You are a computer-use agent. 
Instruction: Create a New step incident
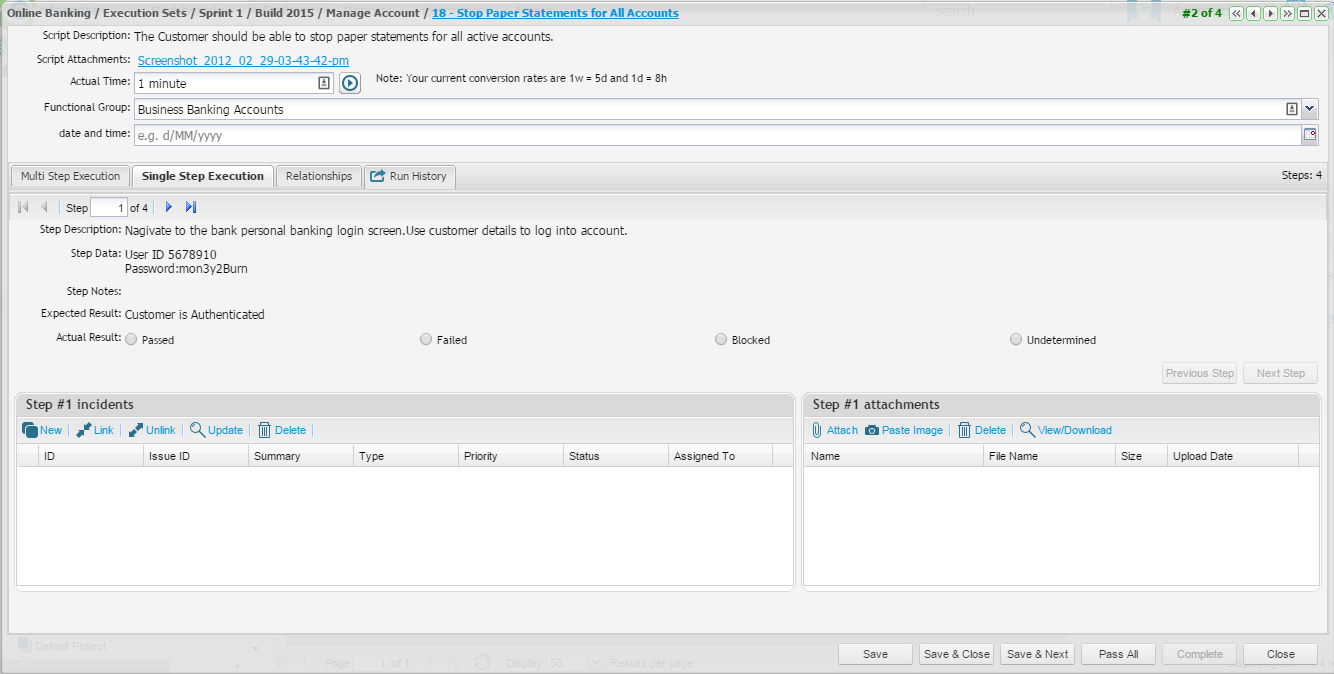42,430
